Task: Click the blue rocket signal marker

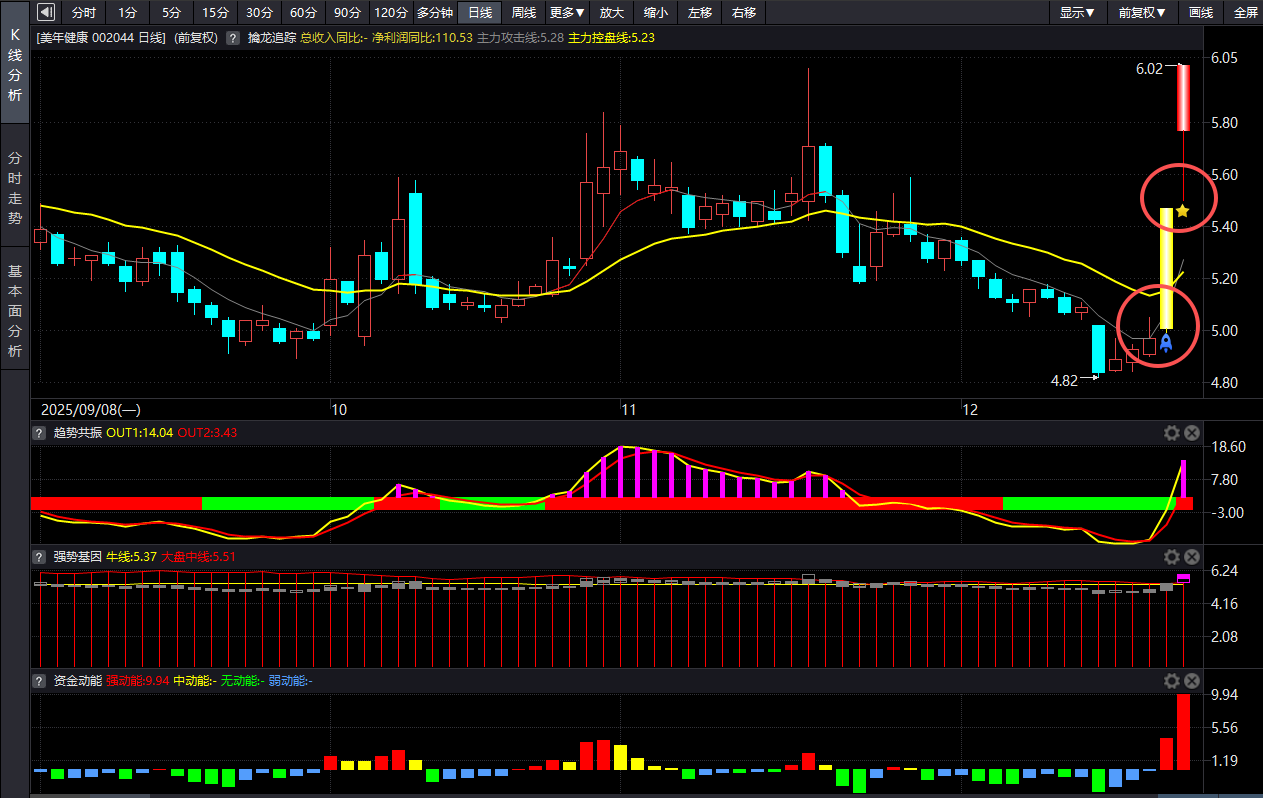Action: (x=1165, y=345)
